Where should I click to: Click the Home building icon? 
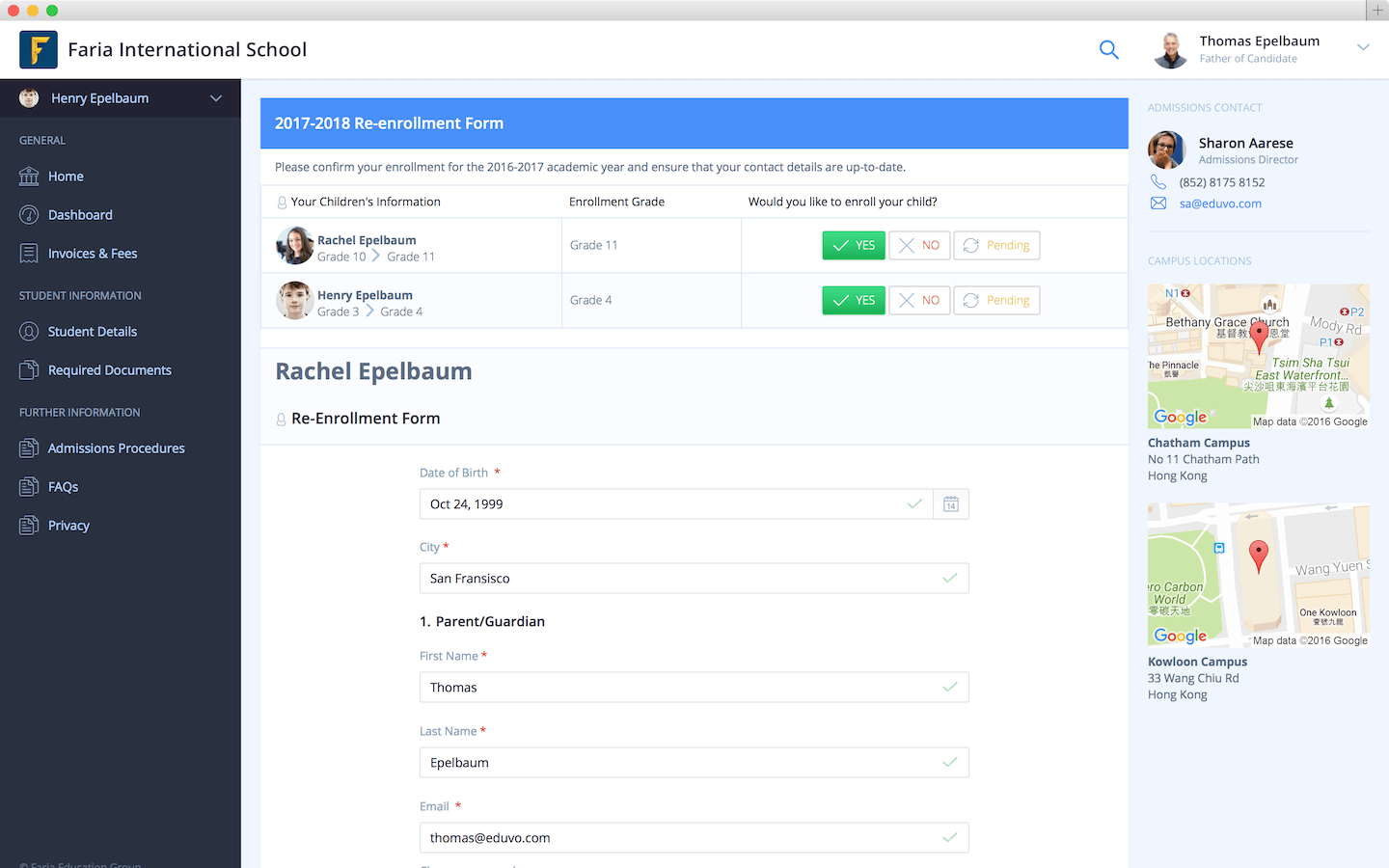(29, 176)
